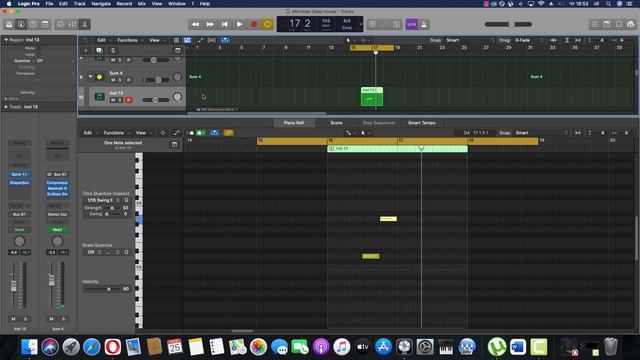Viewport: 640px width, 360px height.
Task: Mute the Inst 13 track
Action: click(113, 100)
